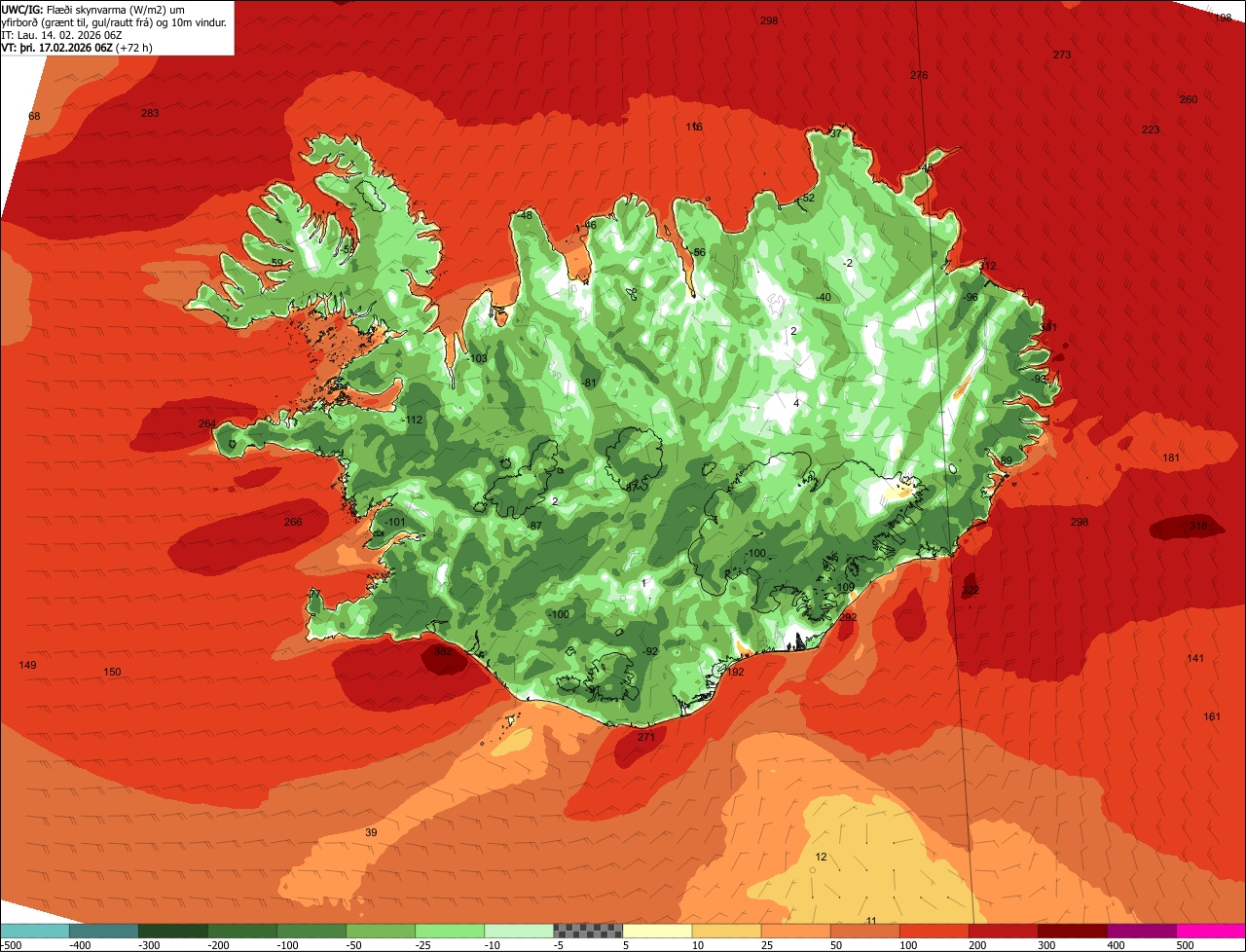Click the value 273 over the ocean

[x=1062, y=55]
